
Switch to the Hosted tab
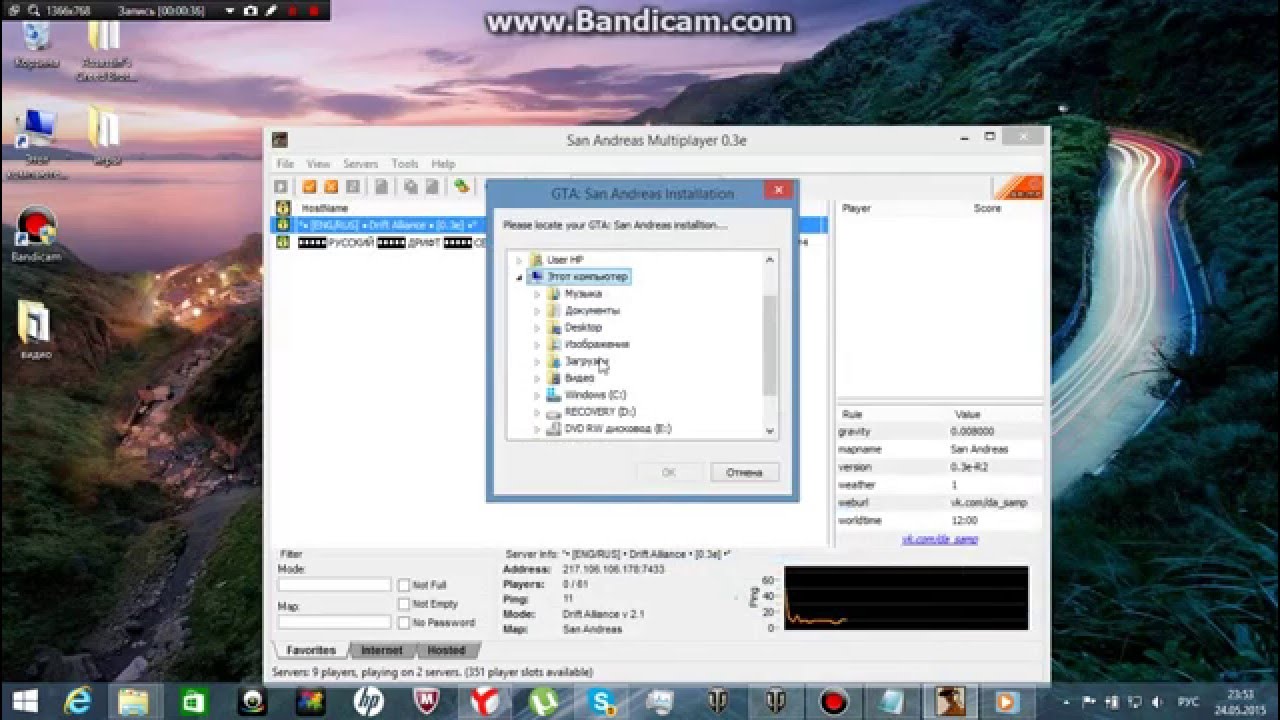[x=446, y=650]
